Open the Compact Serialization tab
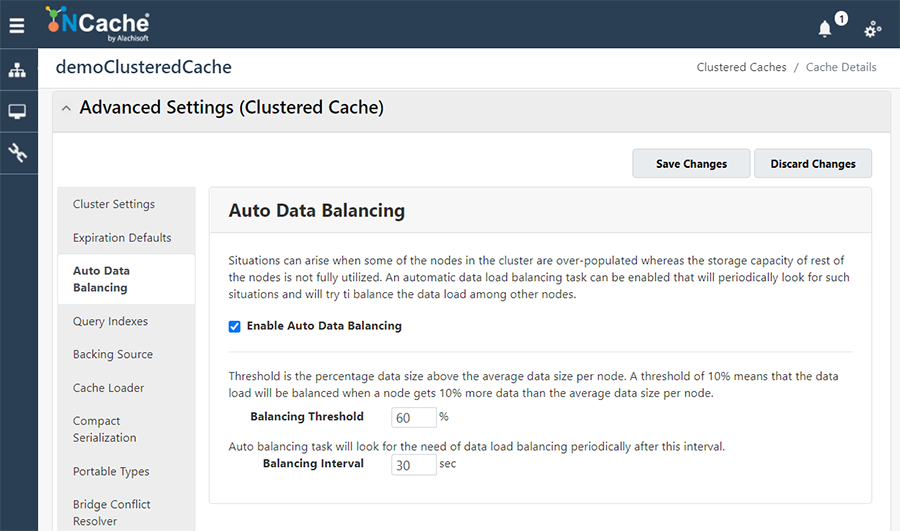Screen dimensions: 900x531 (104, 429)
